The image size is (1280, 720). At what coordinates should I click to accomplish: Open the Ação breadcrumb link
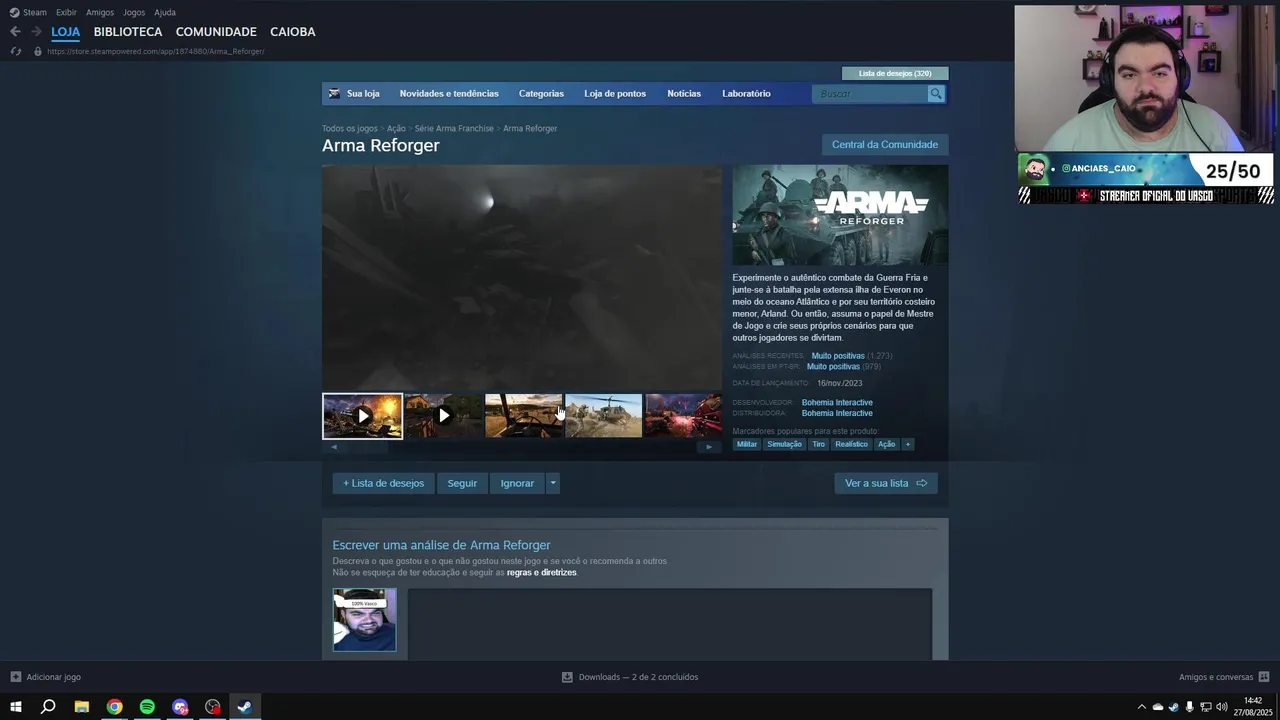pyautogui.click(x=396, y=129)
